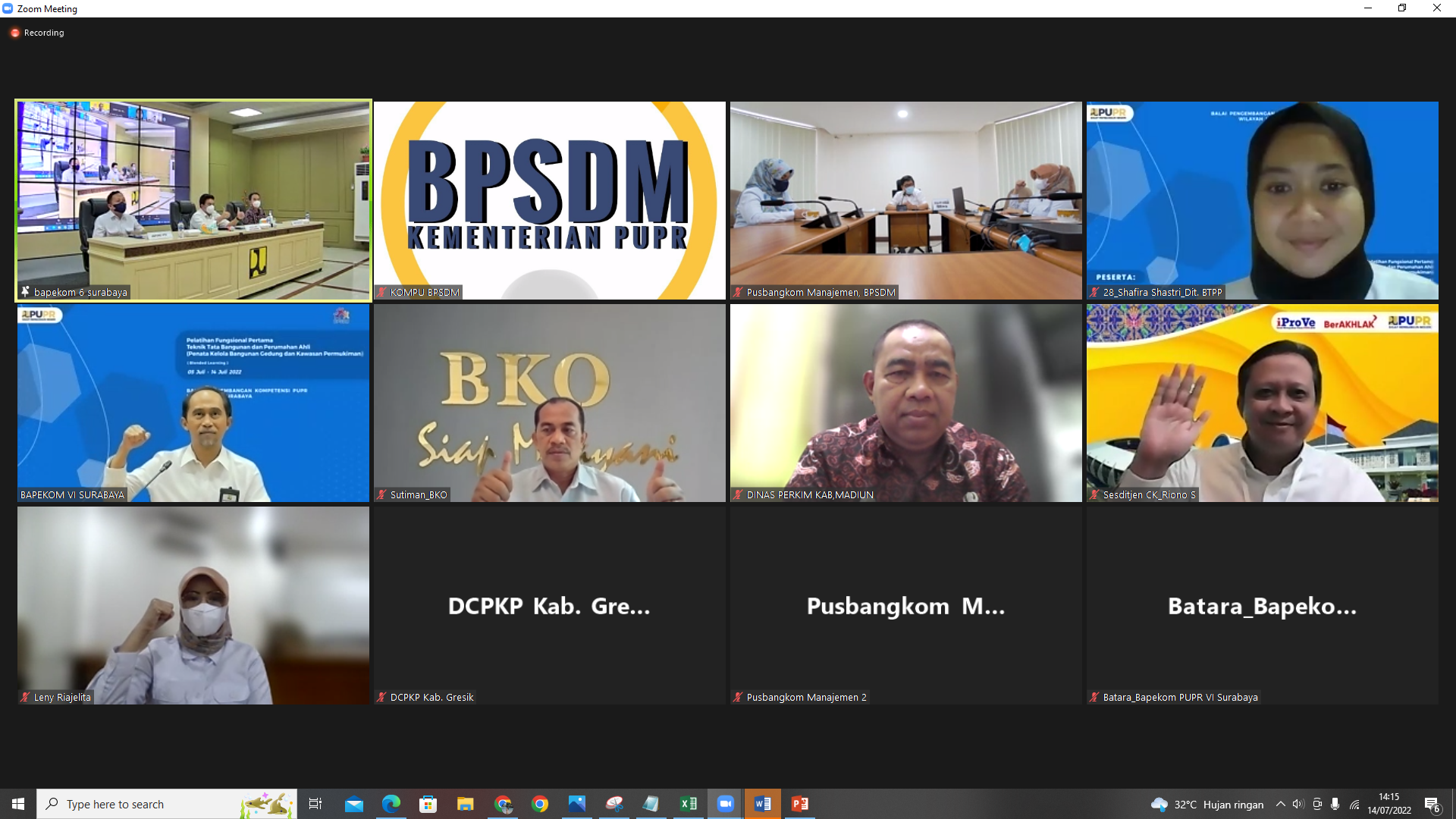Switch to Word from the taskbar
Viewport: 1456px width, 819px height.
coord(763,804)
